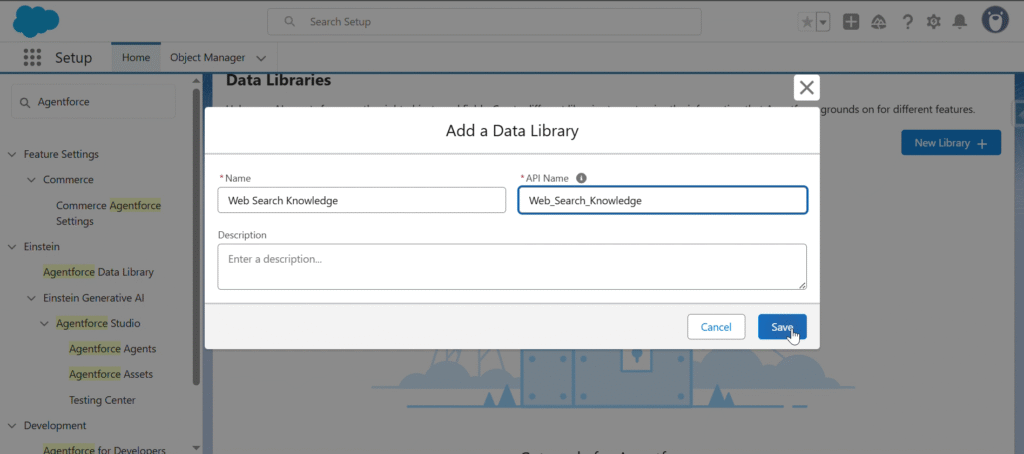Open the Help question mark icon
The width and height of the screenshot is (1024, 454).
(907, 22)
